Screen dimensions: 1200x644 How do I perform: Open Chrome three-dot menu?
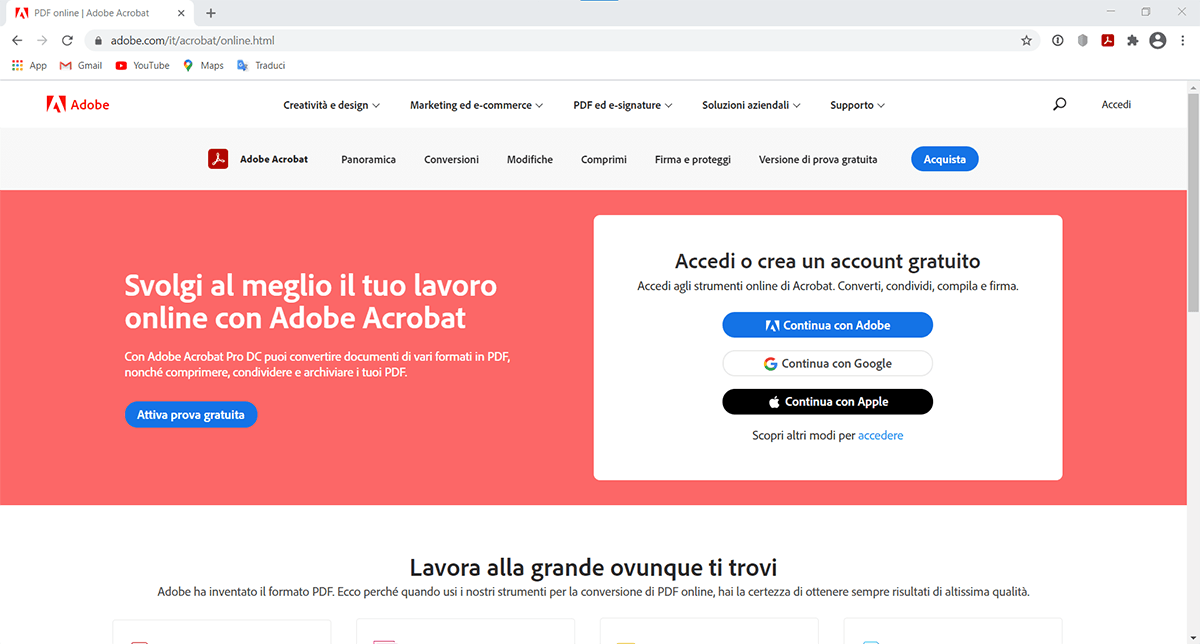pyautogui.click(x=1183, y=41)
